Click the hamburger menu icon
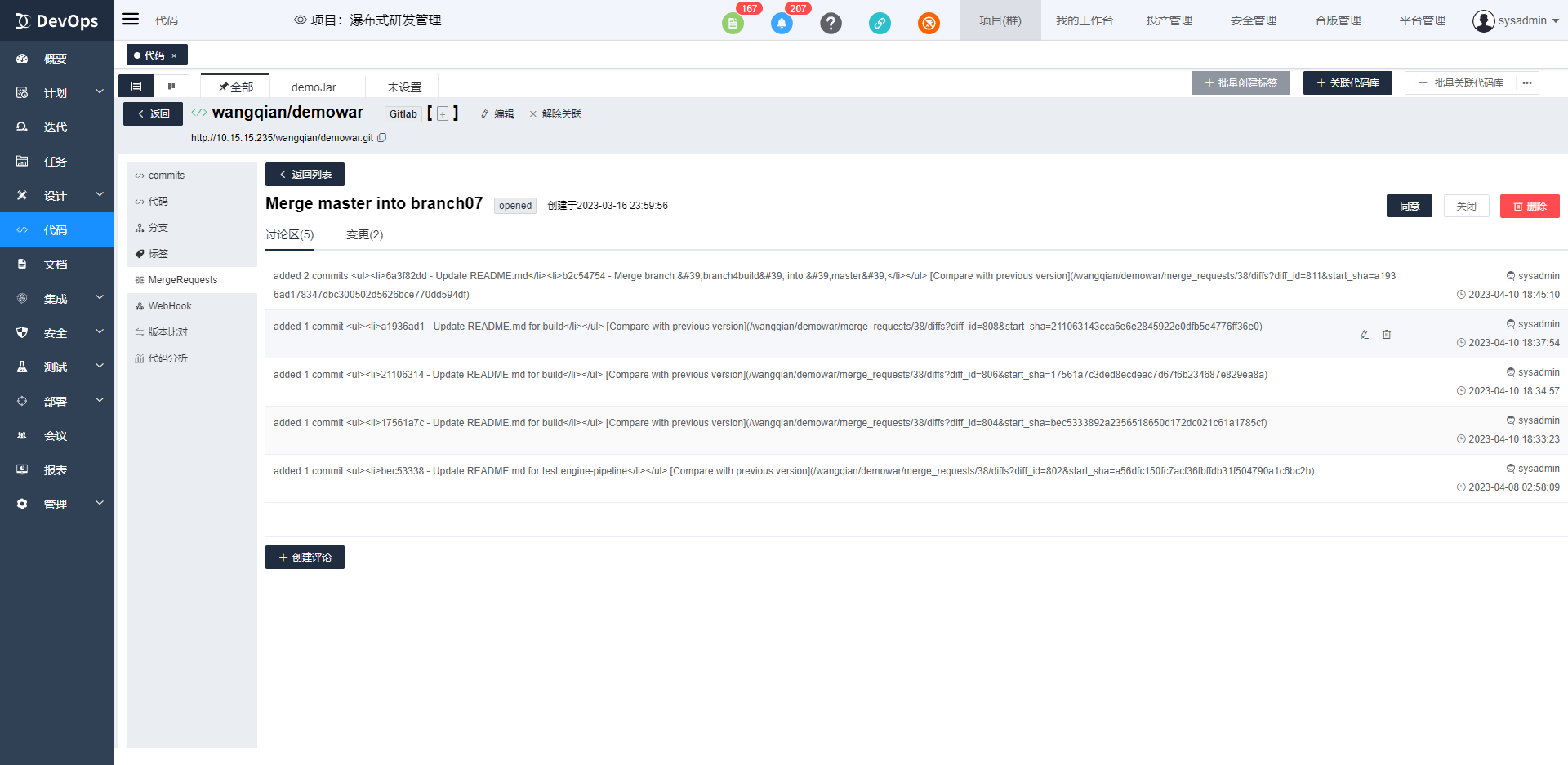Viewport: 1568px width, 765px height. click(131, 19)
